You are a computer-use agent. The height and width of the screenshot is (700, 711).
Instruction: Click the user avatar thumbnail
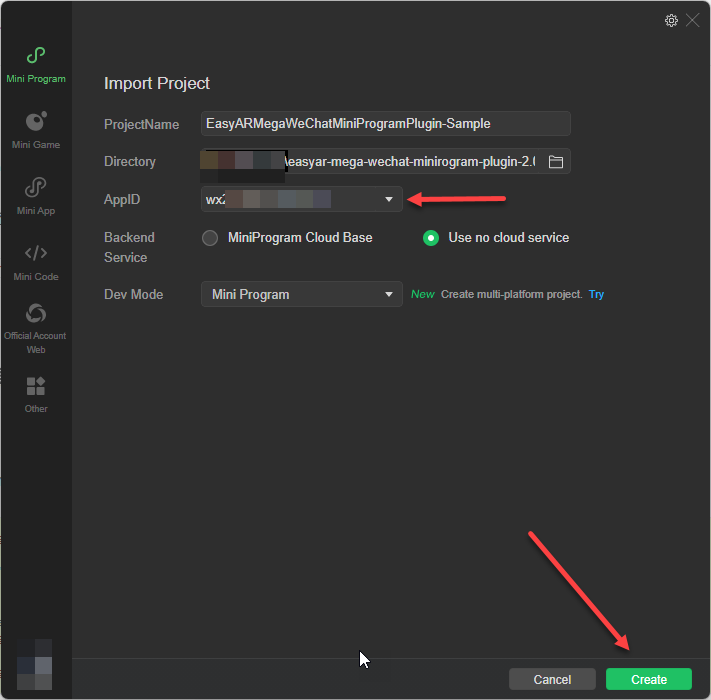click(34, 664)
